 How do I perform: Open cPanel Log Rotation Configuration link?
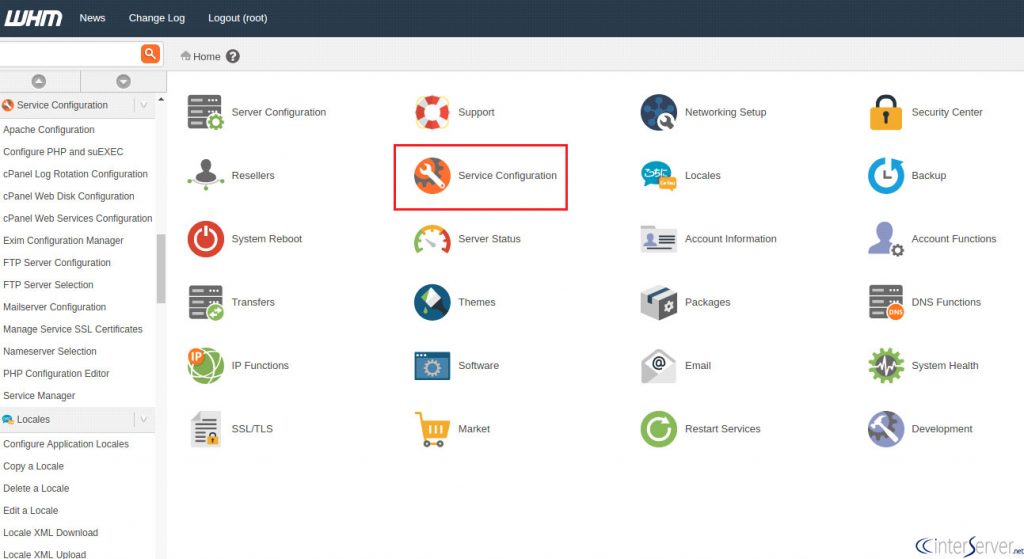(x=76, y=174)
